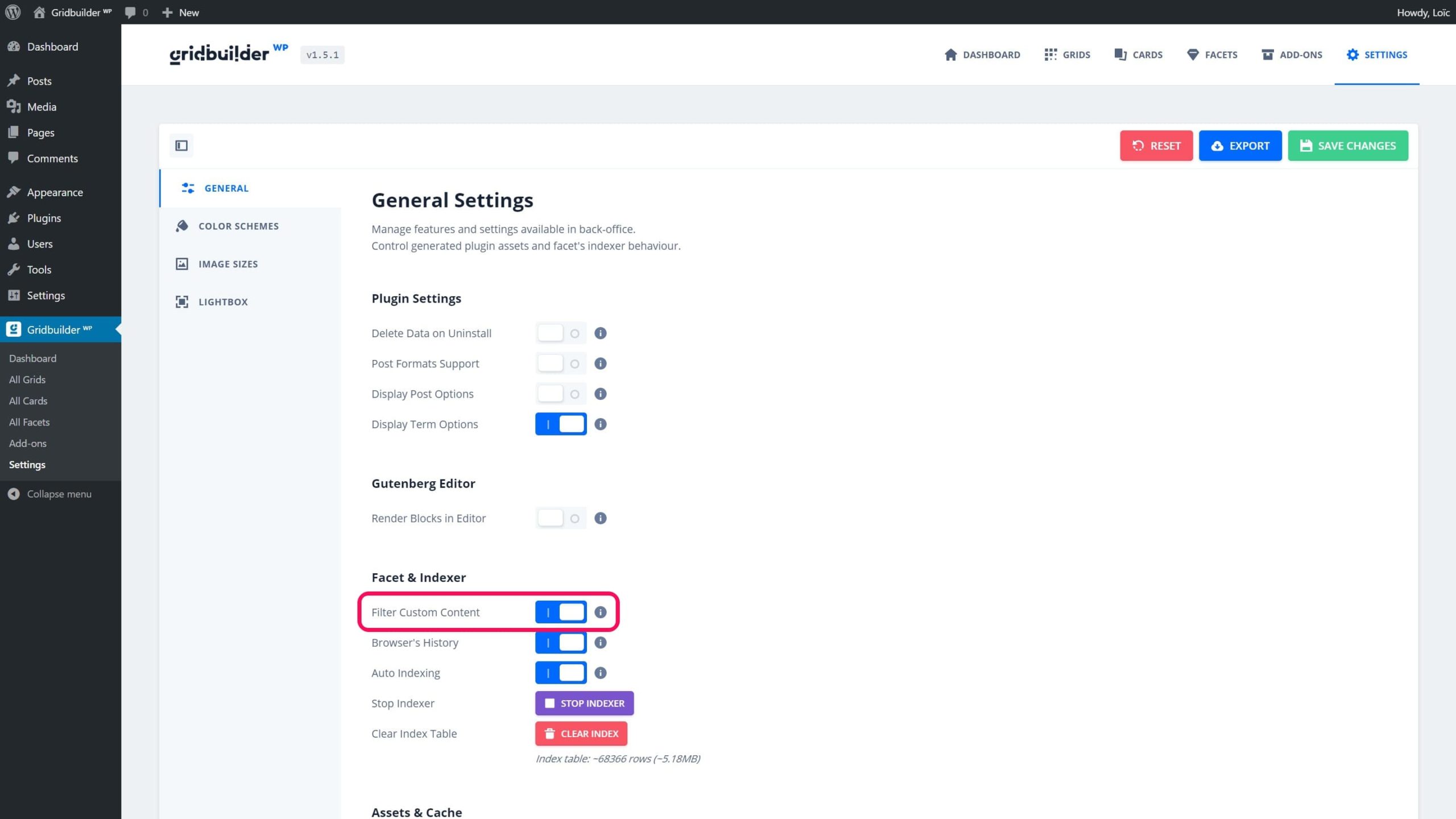The width and height of the screenshot is (1456, 819).
Task: Open the Image Sizes settings tab
Action: [x=229, y=264]
